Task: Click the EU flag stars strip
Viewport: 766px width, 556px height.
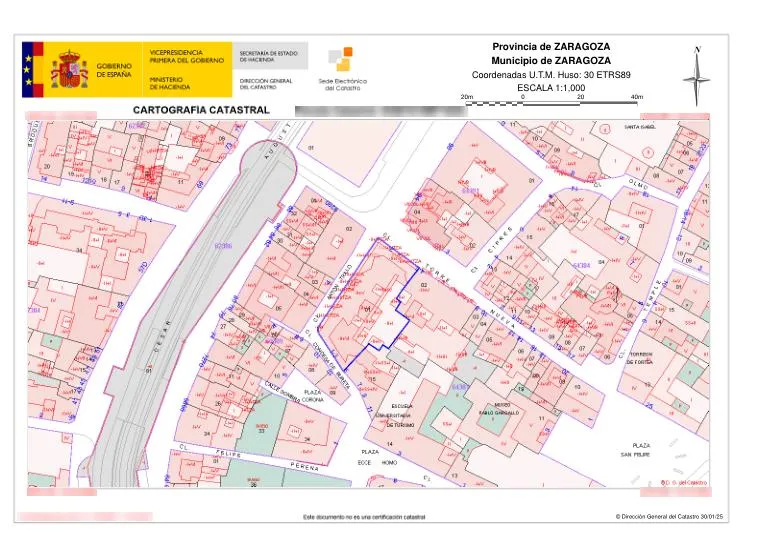Action: pyautogui.click(x=28, y=69)
